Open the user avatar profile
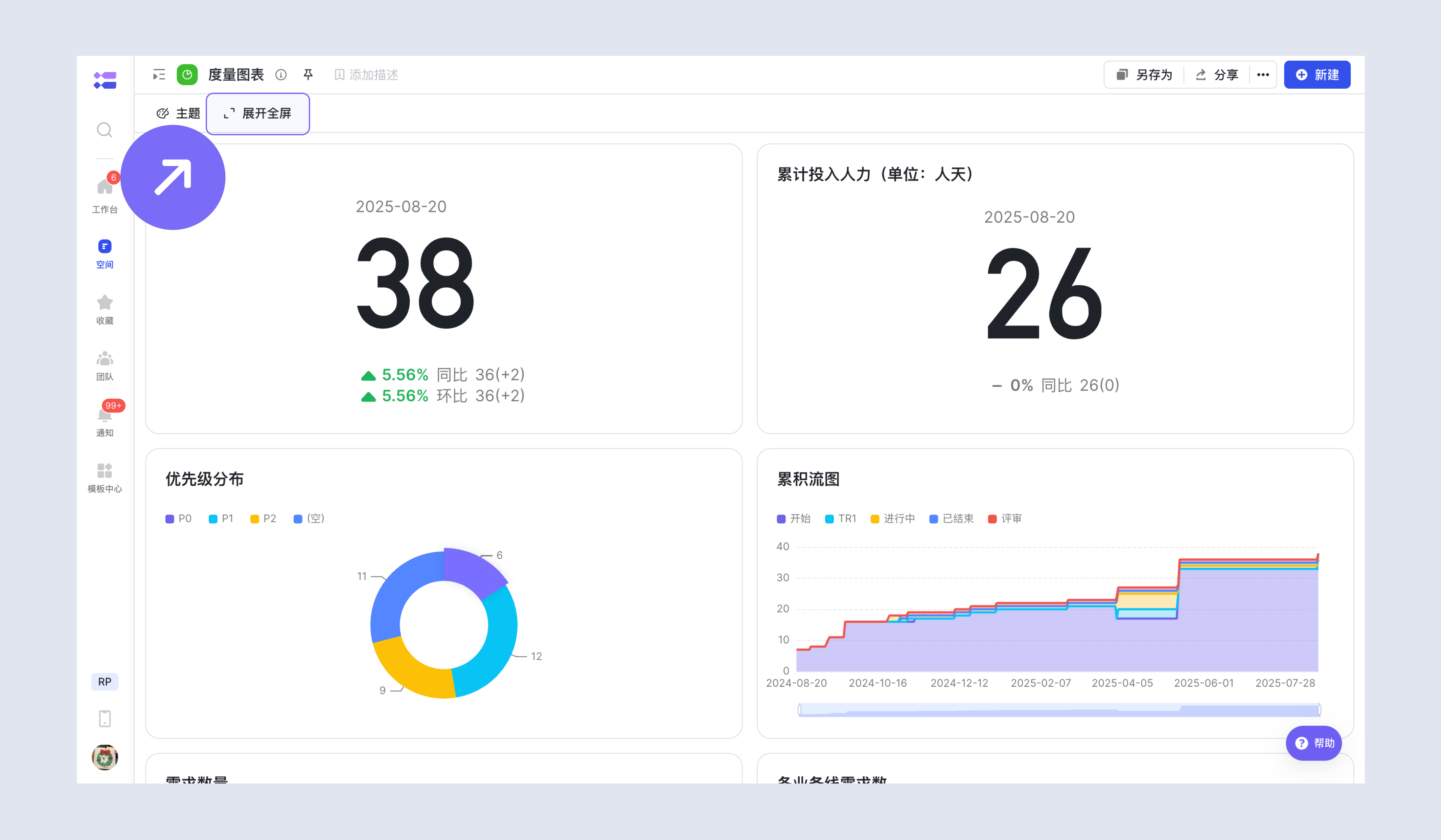1441x840 pixels. 105,757
